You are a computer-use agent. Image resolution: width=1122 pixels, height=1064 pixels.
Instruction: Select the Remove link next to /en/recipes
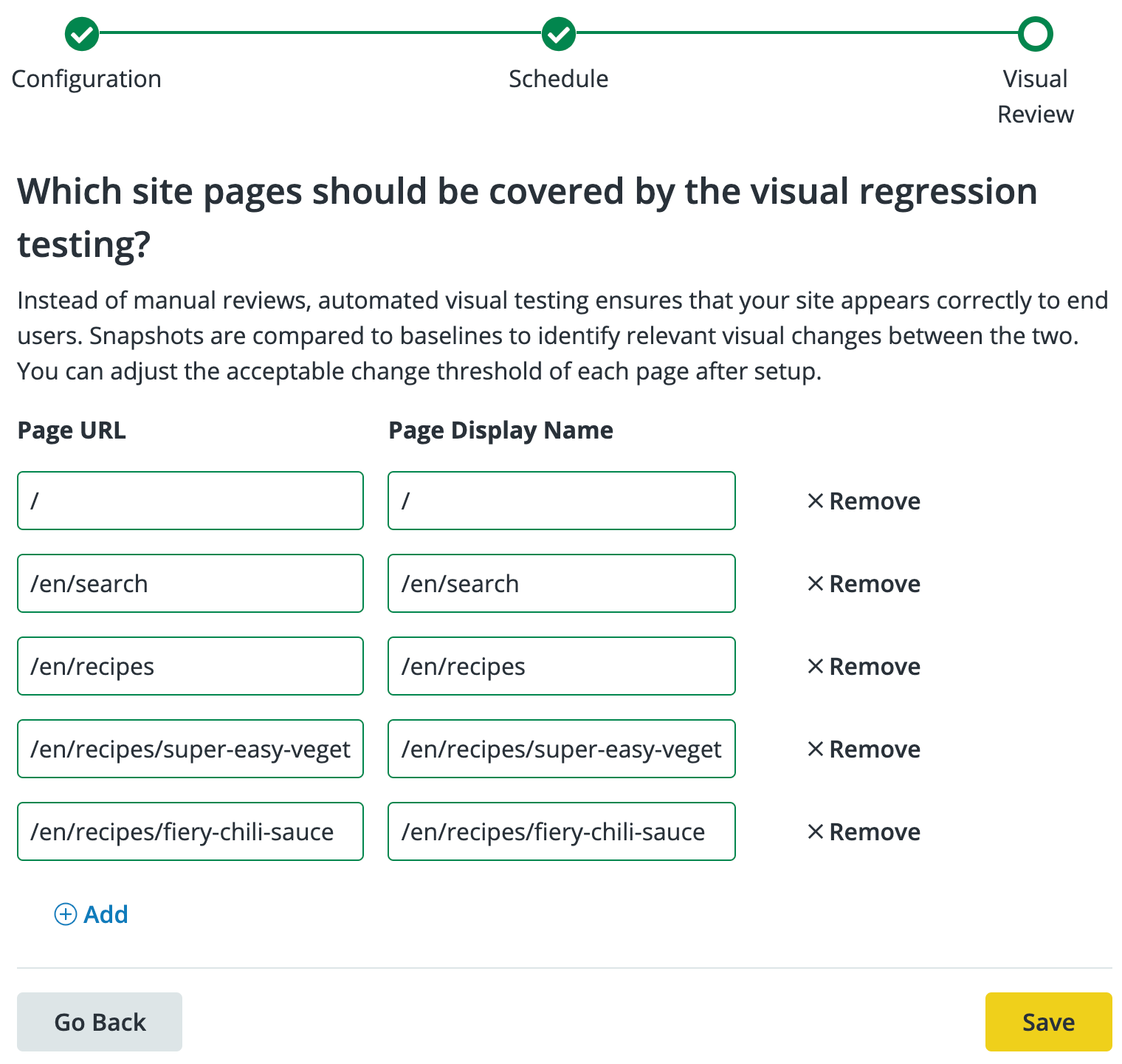875,666
